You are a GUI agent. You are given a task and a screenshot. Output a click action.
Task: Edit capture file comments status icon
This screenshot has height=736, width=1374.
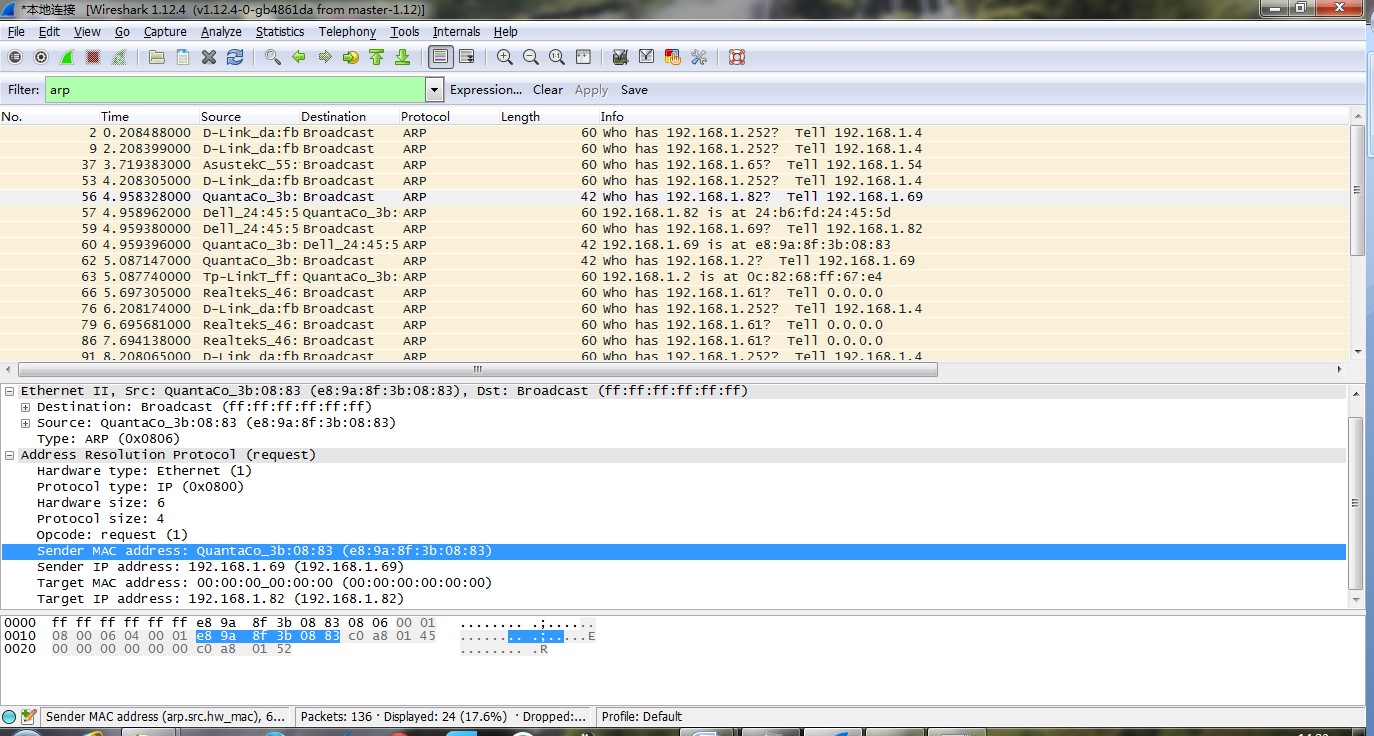[28, 716]
